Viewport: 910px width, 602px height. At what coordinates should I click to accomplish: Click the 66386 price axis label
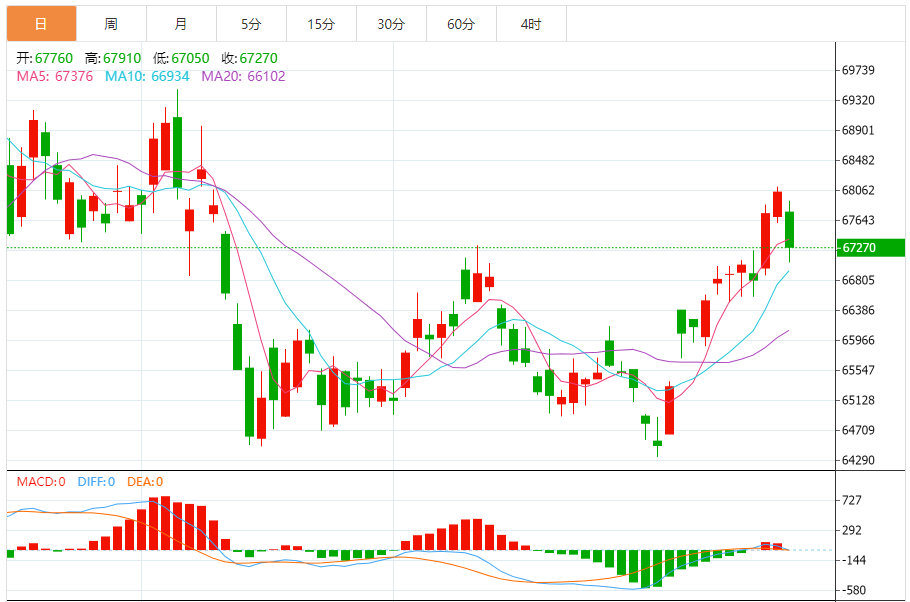(858, 310)
